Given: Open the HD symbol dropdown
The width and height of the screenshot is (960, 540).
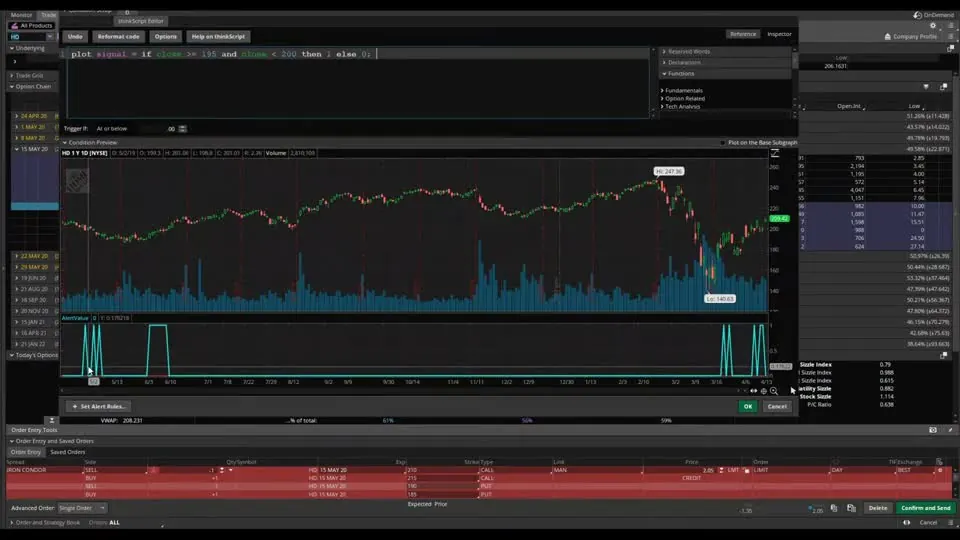Looking at the screenshot, I should (x=50, y=37).
